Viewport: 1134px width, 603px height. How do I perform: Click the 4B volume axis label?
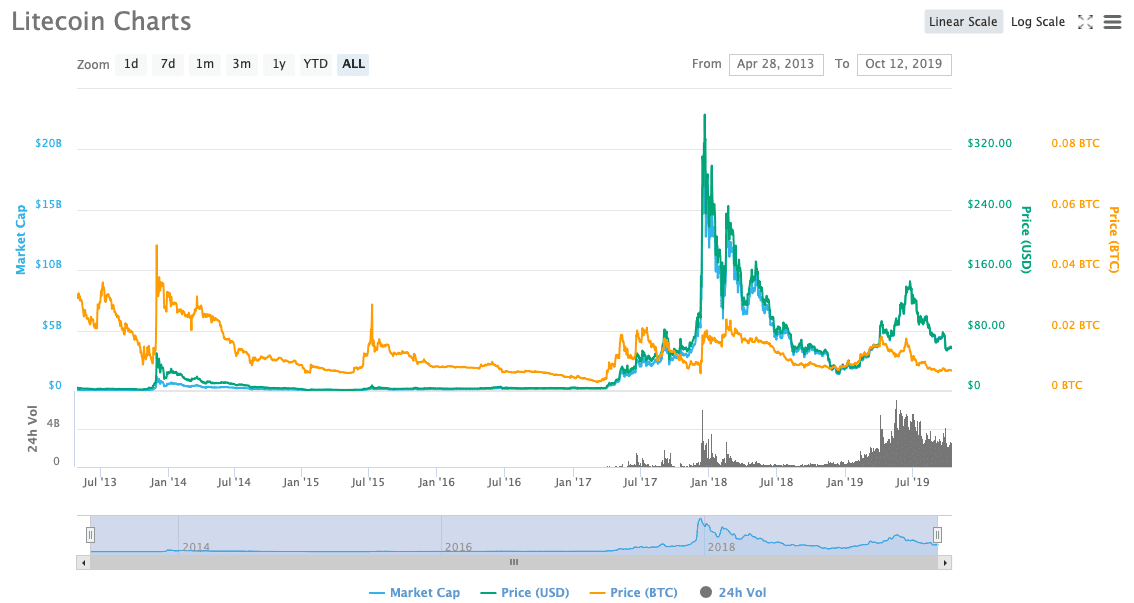53,423
